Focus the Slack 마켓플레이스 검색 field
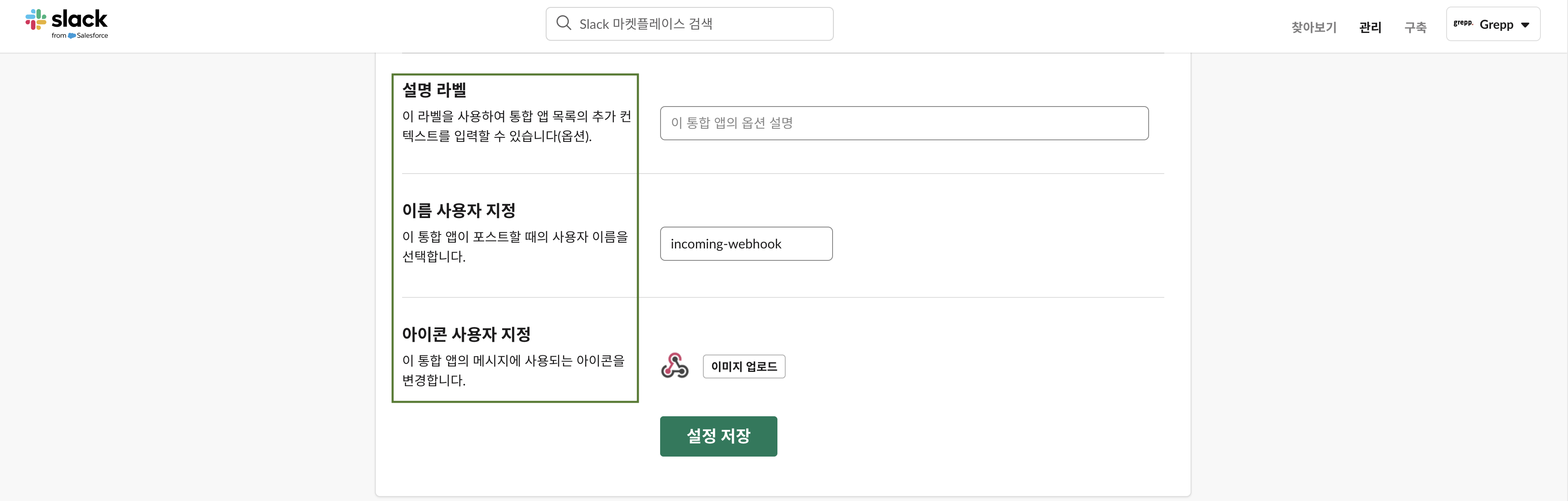The height and width of the screenshot is (501, 1568). point(689,24)
